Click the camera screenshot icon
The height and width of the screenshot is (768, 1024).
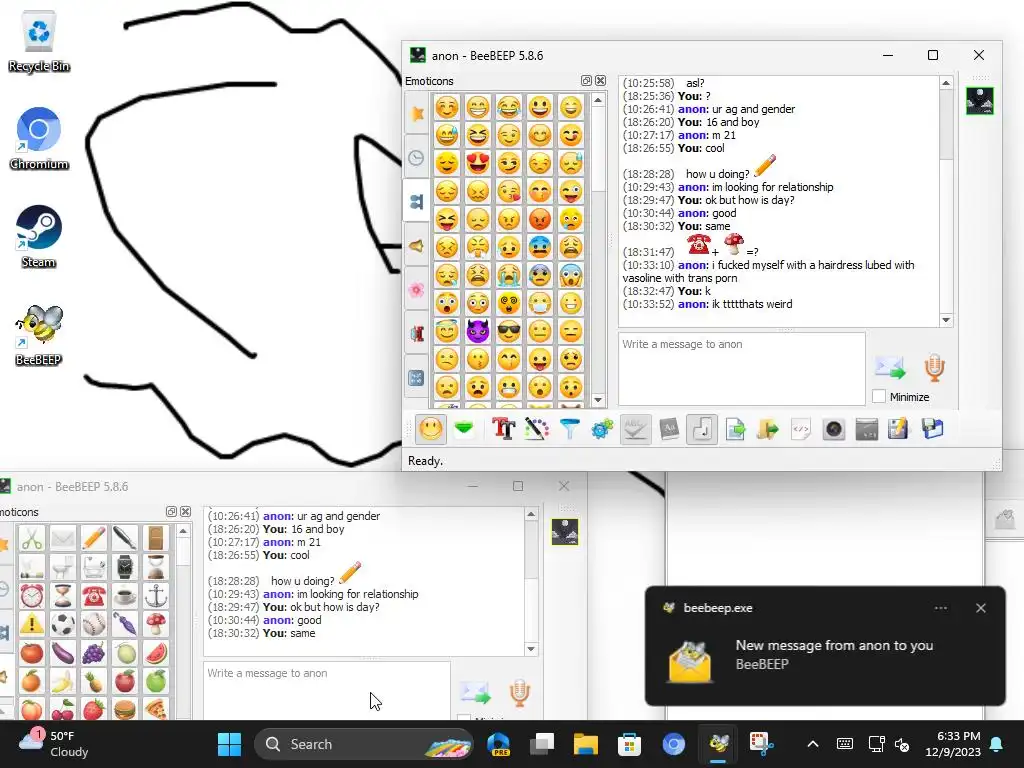pos(834,429)
